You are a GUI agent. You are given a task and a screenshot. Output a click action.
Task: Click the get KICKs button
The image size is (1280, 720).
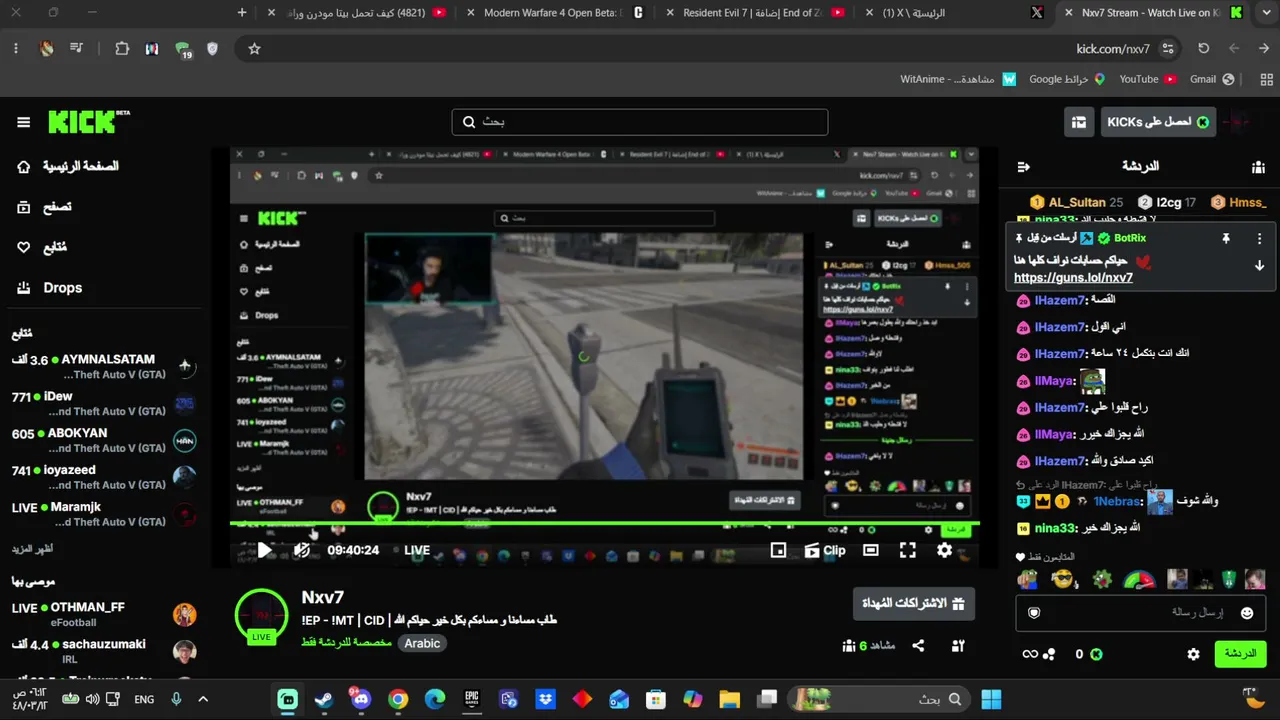coord(1158,122)
